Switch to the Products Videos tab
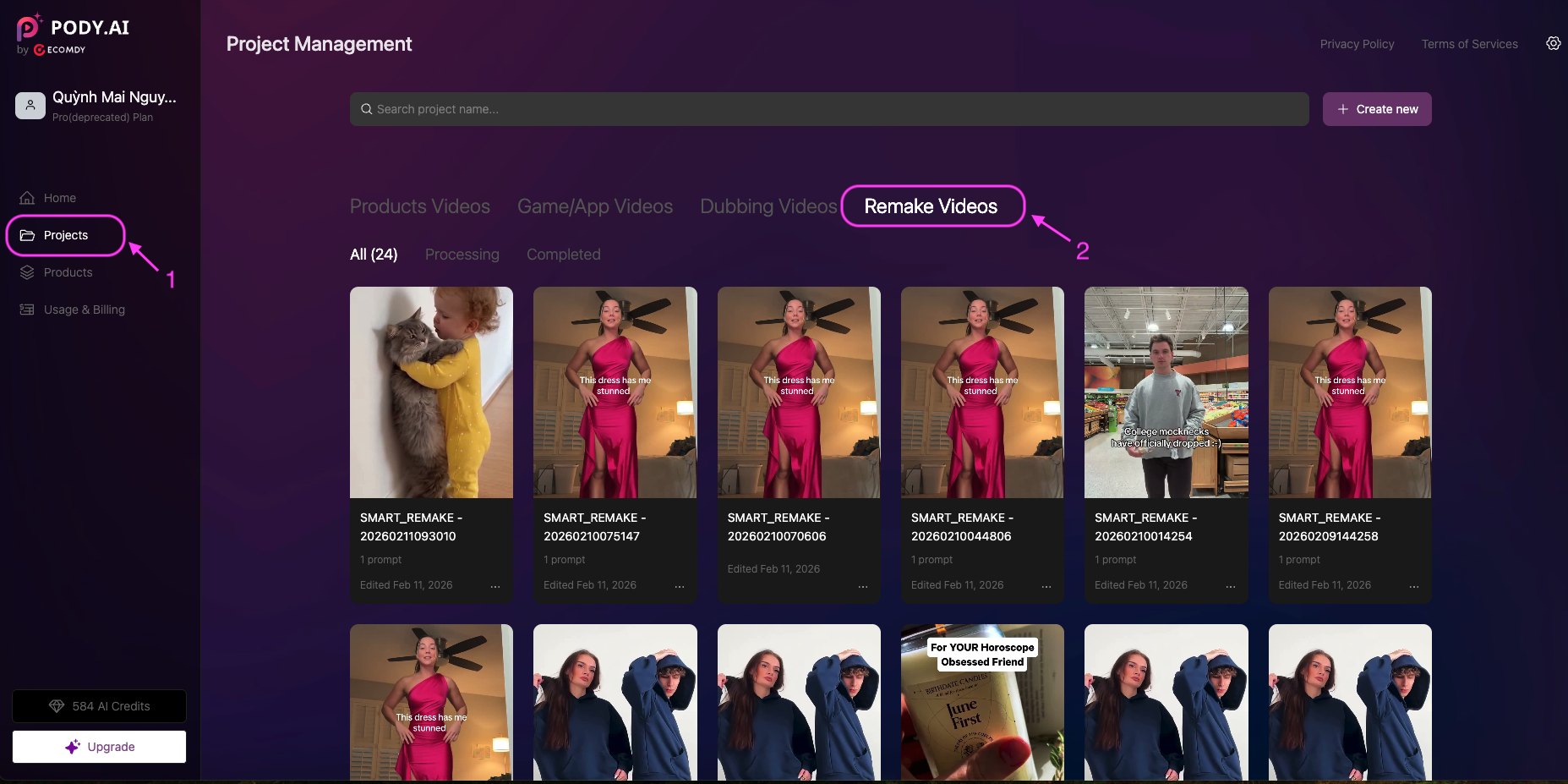This screenshot has height=784, width=1568. coord(419,206)
